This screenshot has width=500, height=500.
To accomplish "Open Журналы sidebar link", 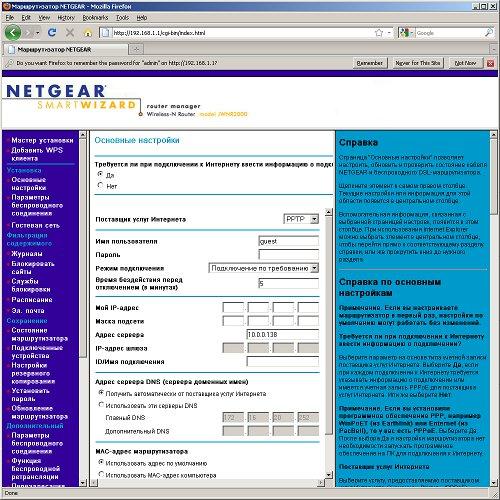I will [x=27, y=254].
